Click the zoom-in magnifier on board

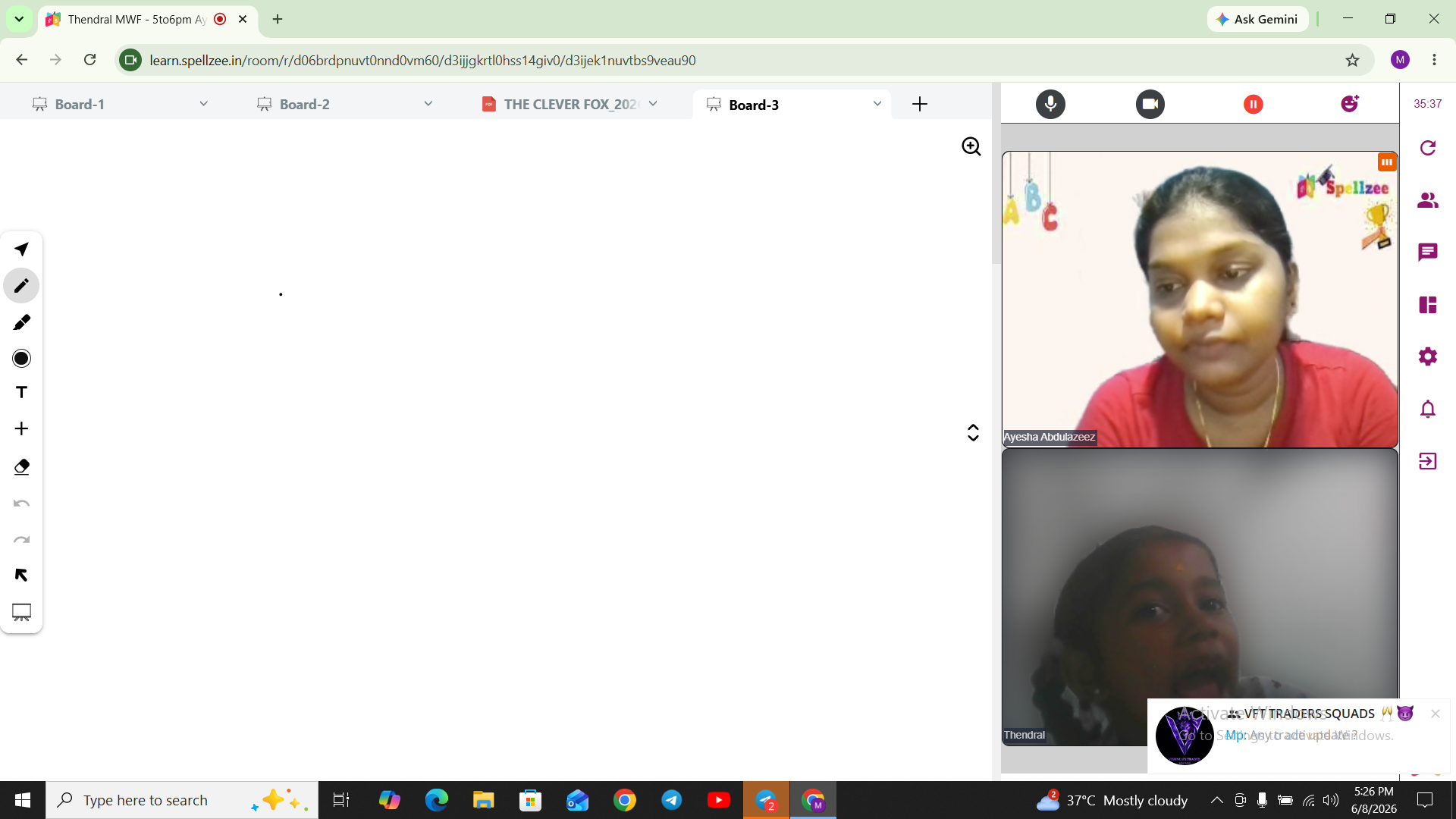(x=971, y=146)
